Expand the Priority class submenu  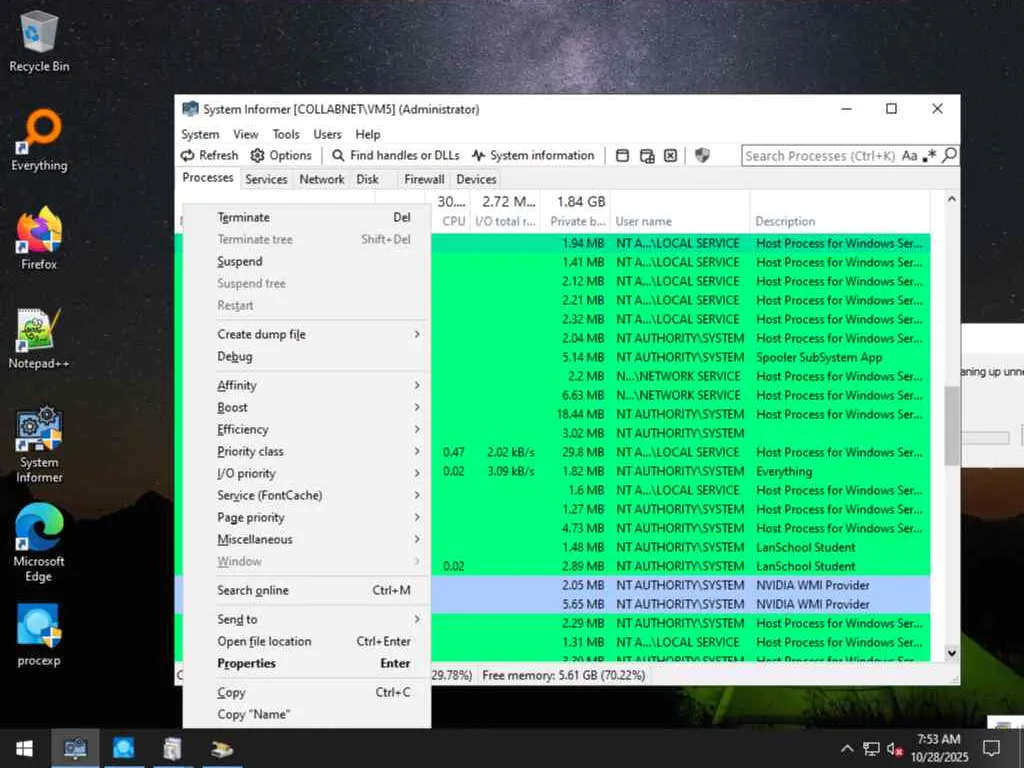coord(307,451)
